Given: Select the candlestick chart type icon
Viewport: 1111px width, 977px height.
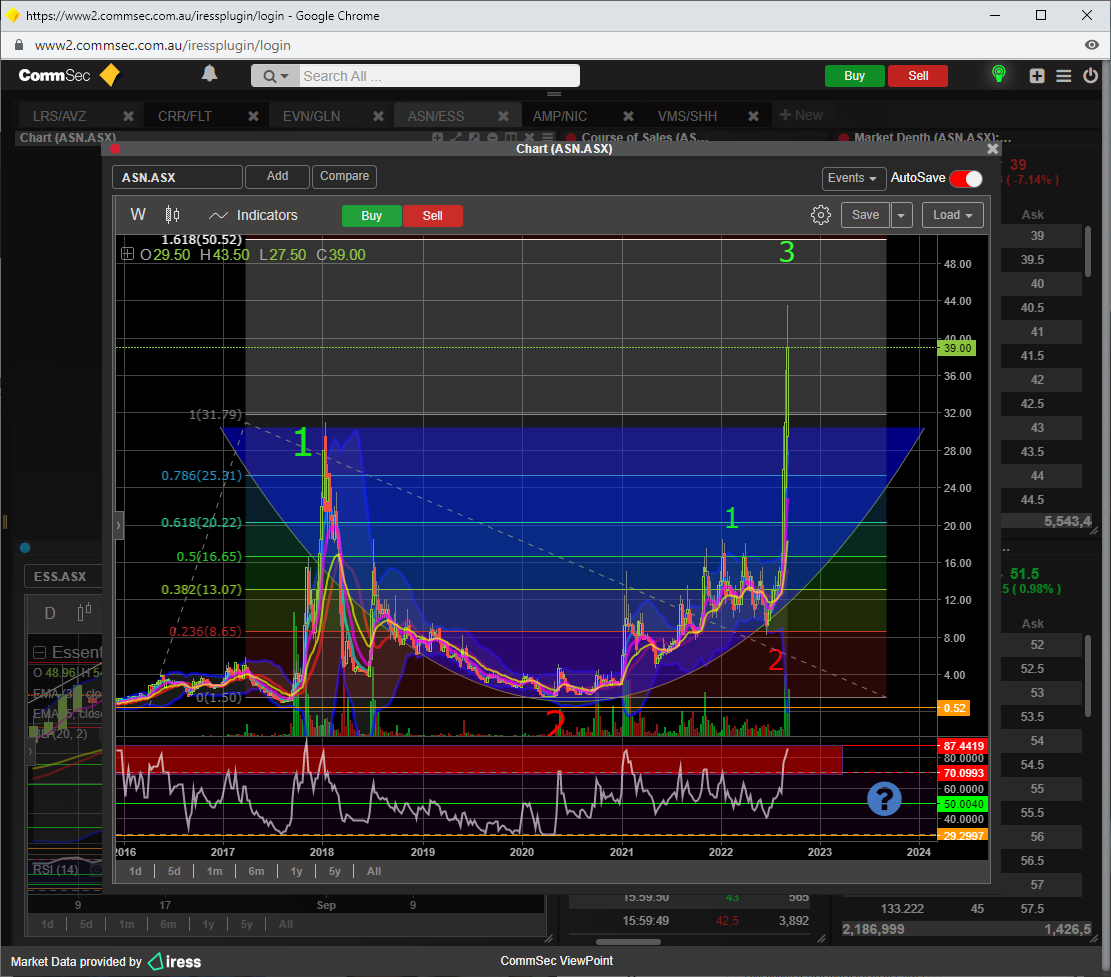Looking at the screenshot, I should coord(172,215).
